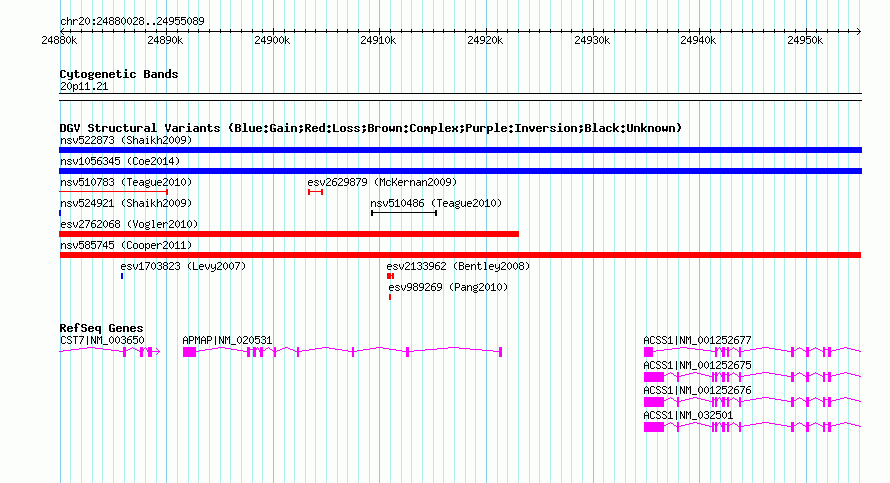Open the nsv510486 (Teague2010) variant label

pyautogui.click(x=436, y=203)
